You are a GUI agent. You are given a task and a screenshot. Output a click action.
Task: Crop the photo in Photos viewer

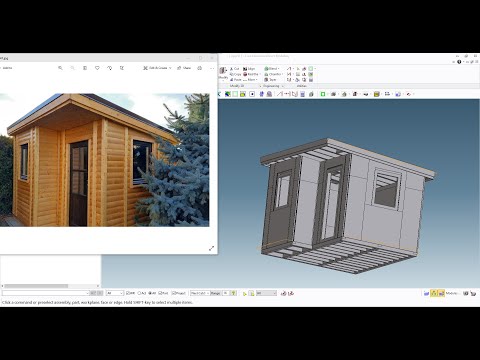tap(122, 68)
